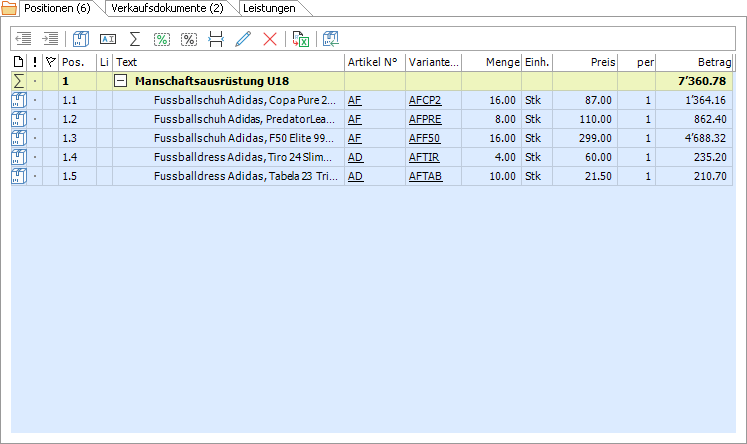Click the AD article link in row 1.4
Image resolution: width=747 pixels, height=444 pixels.
pos(355,157)
